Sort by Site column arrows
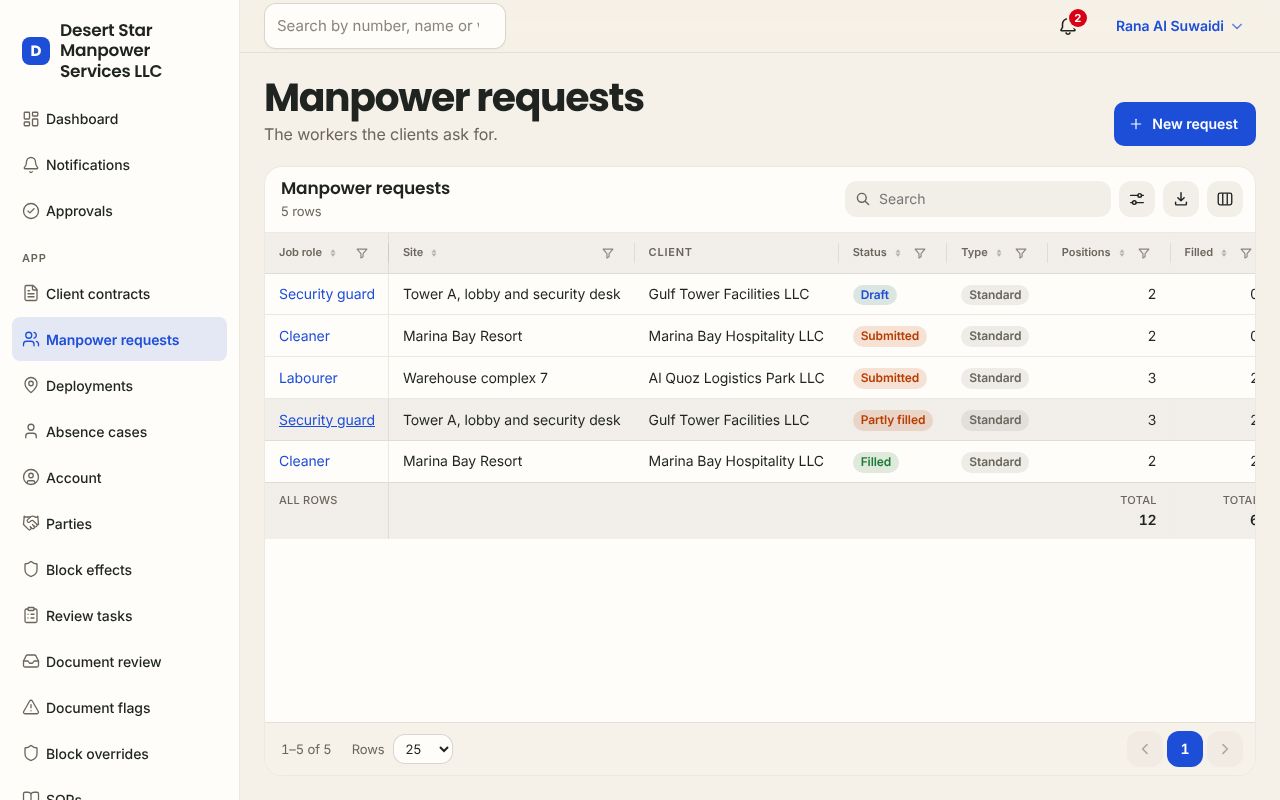This screenshot has width=1280, height=800. [434, 253]
